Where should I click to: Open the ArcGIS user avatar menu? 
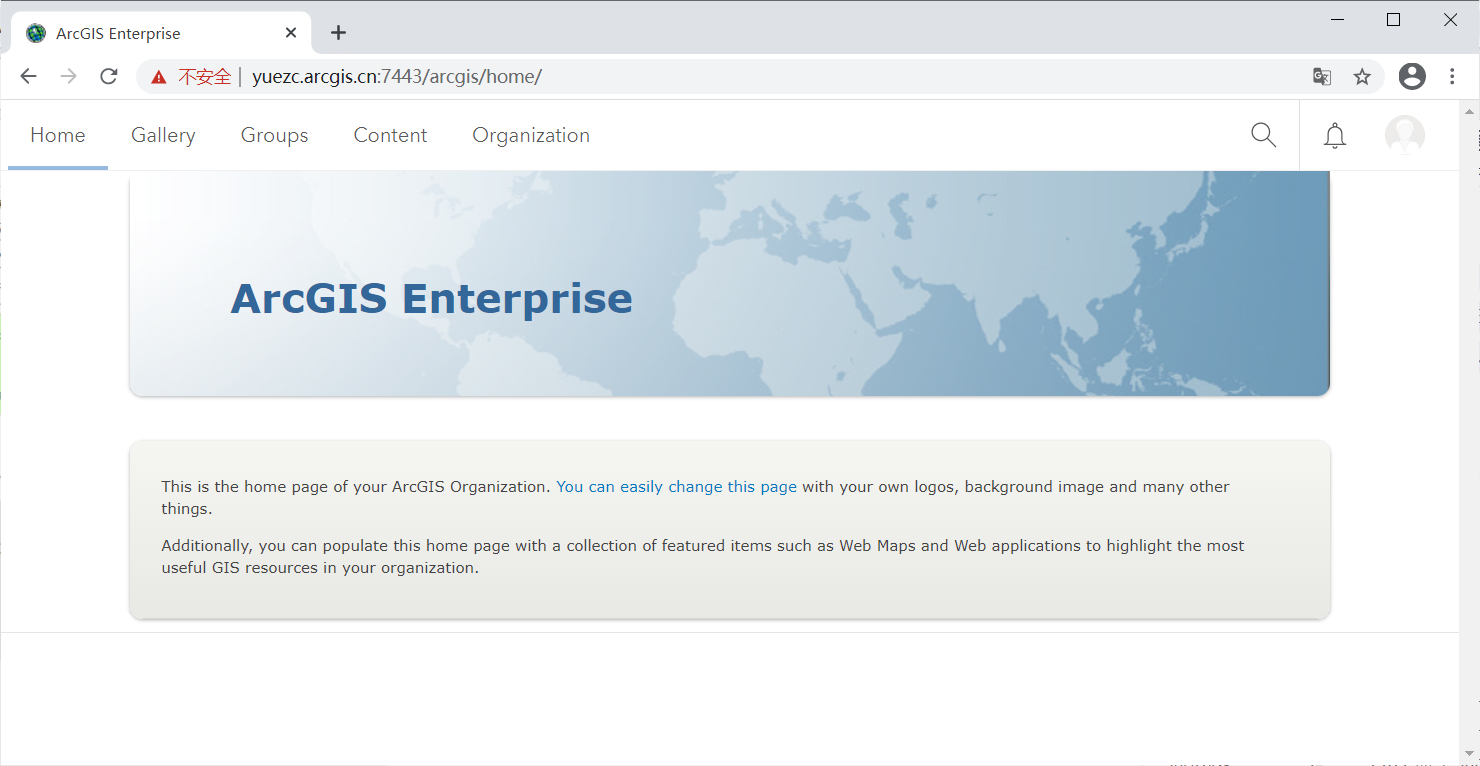click(x=1405, y=135)
